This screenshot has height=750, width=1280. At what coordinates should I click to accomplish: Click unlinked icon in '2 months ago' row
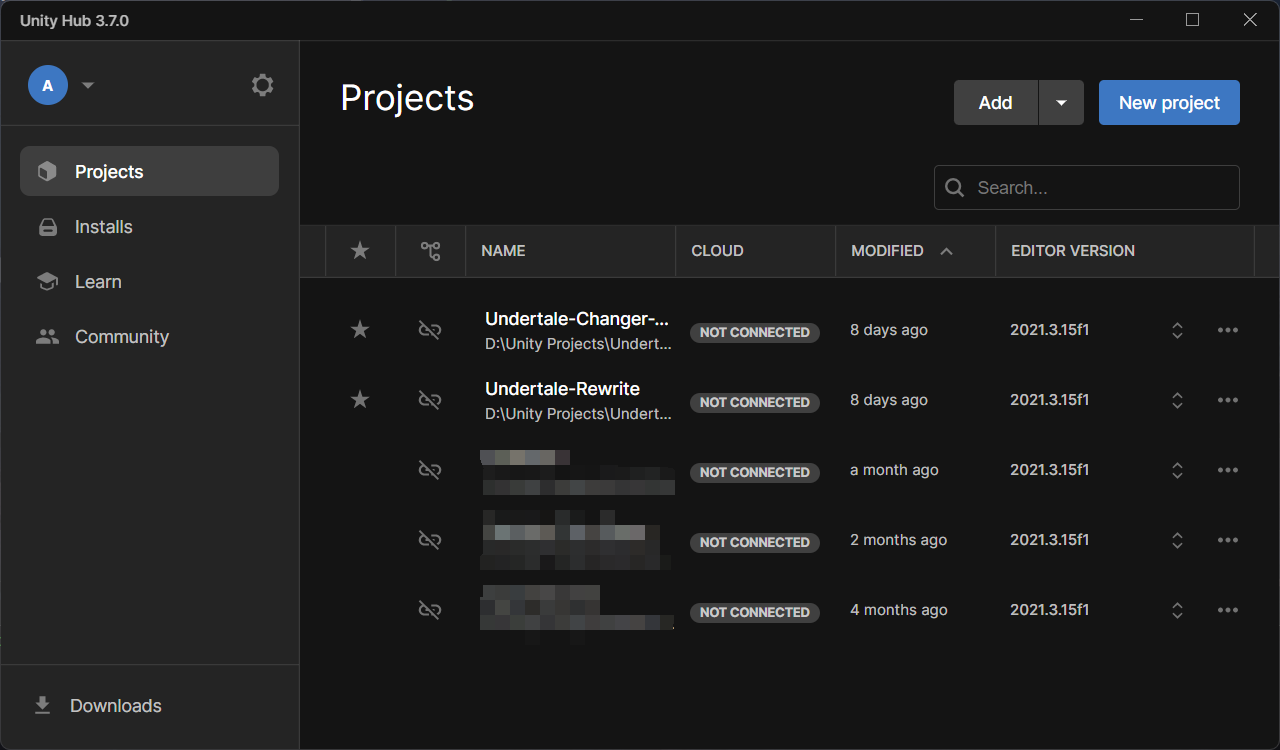(430, 540)
